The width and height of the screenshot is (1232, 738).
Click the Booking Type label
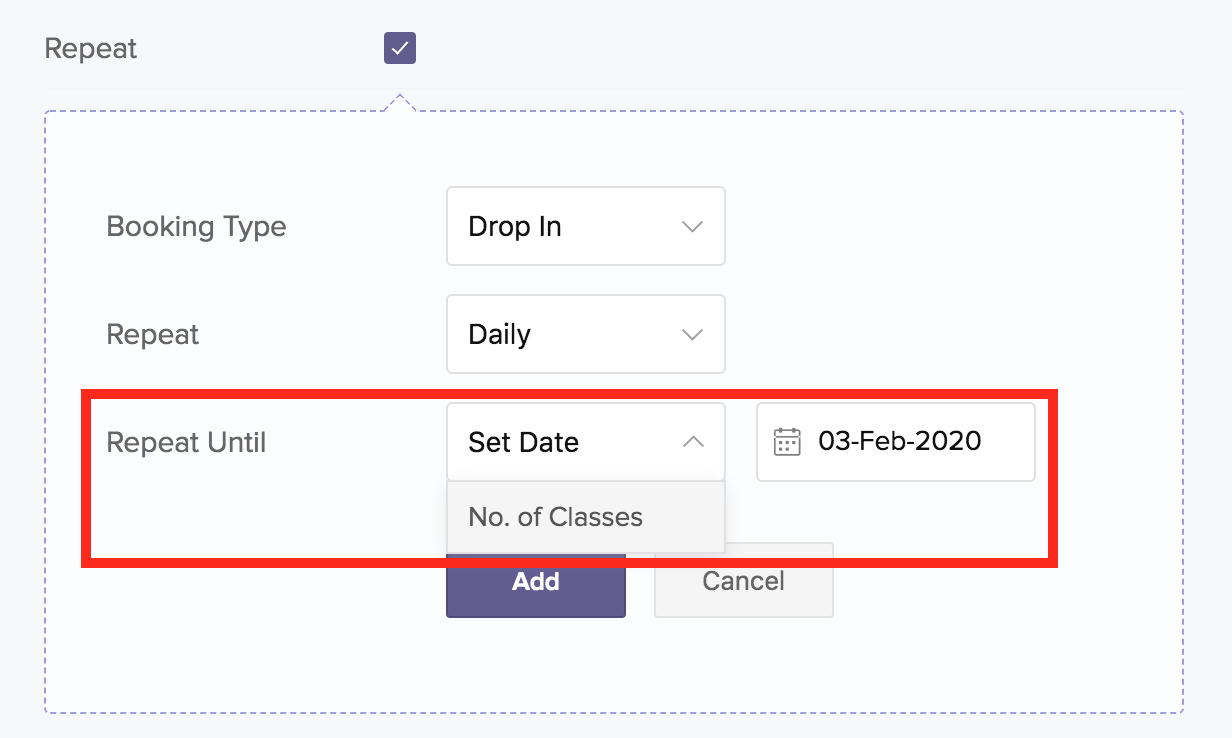[196, 226]
